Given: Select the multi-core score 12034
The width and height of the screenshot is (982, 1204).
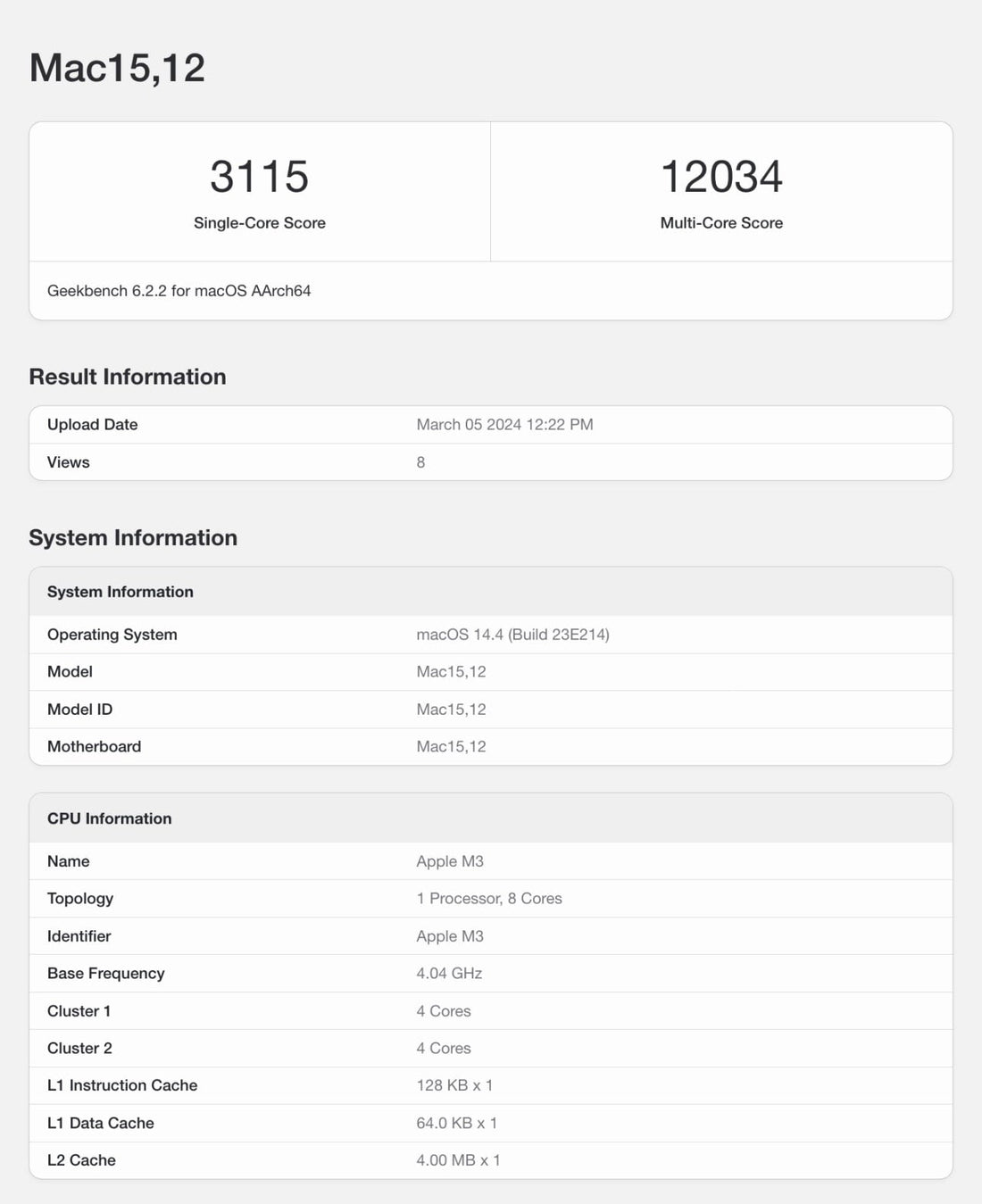Looking at the screenshot, I should (x=721, y=177).
